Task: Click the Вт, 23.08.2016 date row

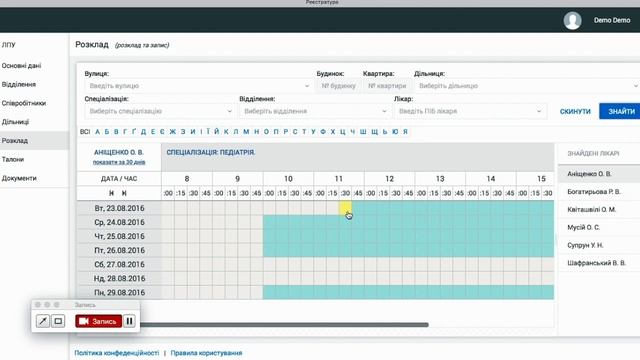Action: [119, 208]
